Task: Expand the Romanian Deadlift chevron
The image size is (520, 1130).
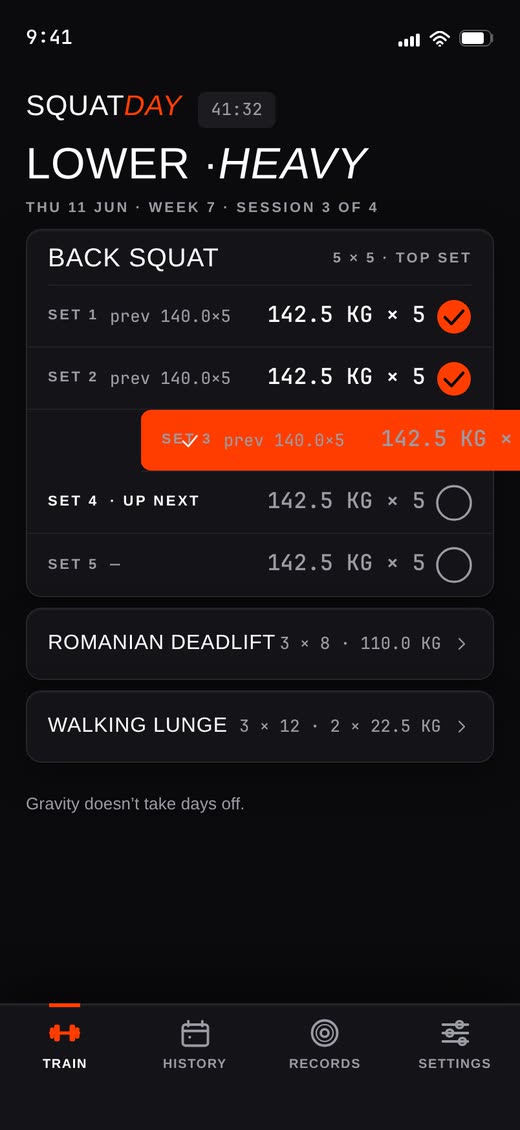Action: pyautogui.click(x=462, y=644)
